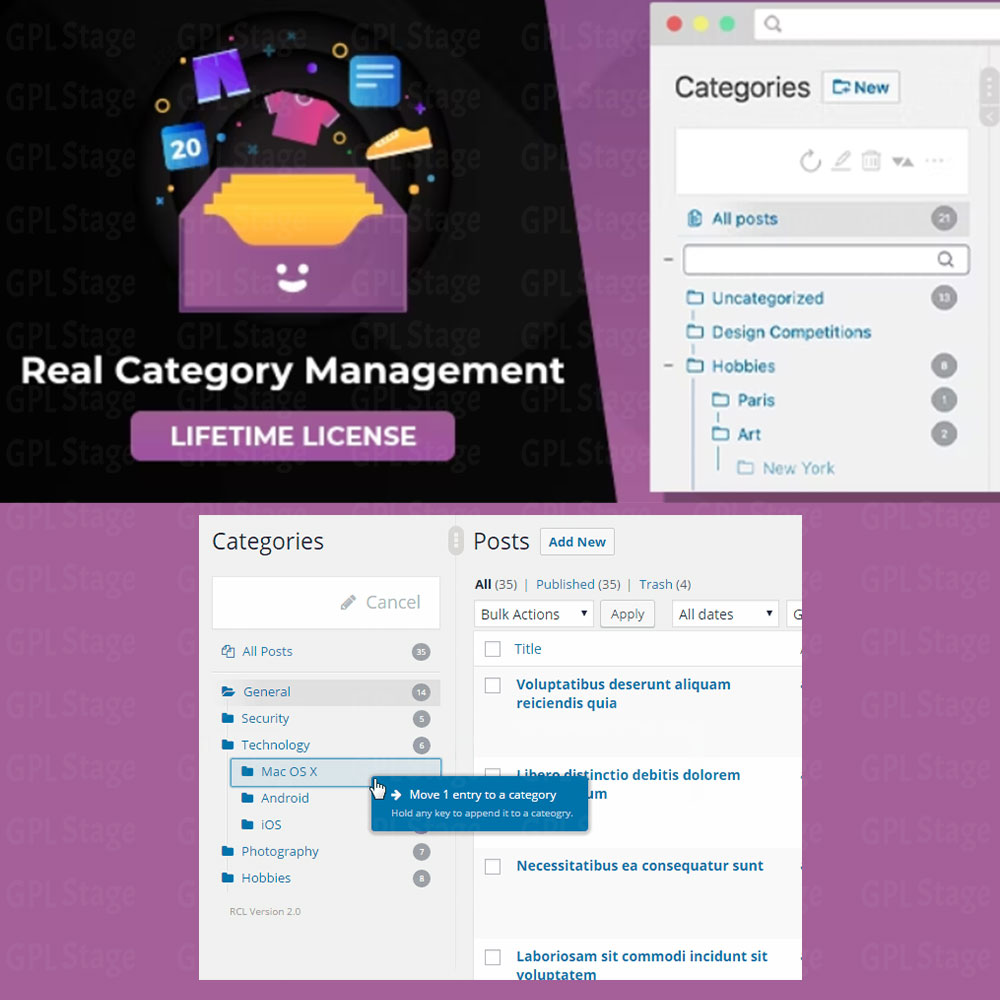The height and width of the screenshot is (1000, 1000).
Task: Click the browser address bar search icon
Action: click(772, 24)
